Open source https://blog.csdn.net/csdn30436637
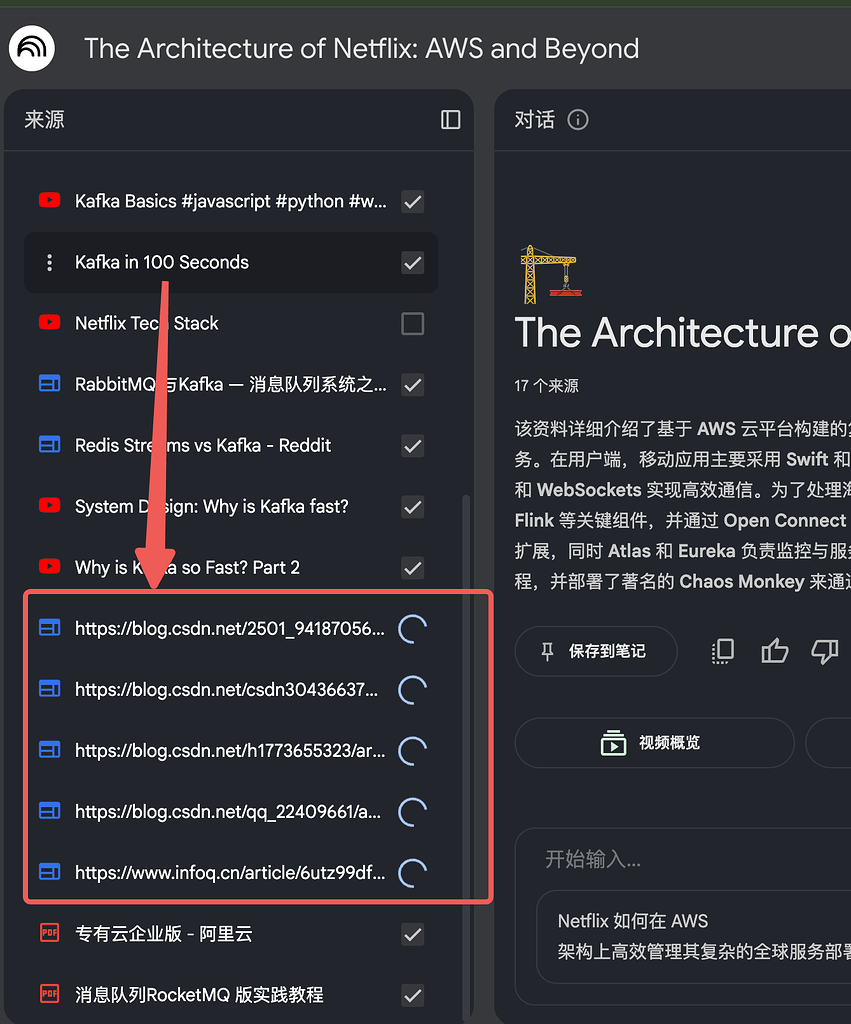 click(x=227, y=690)
